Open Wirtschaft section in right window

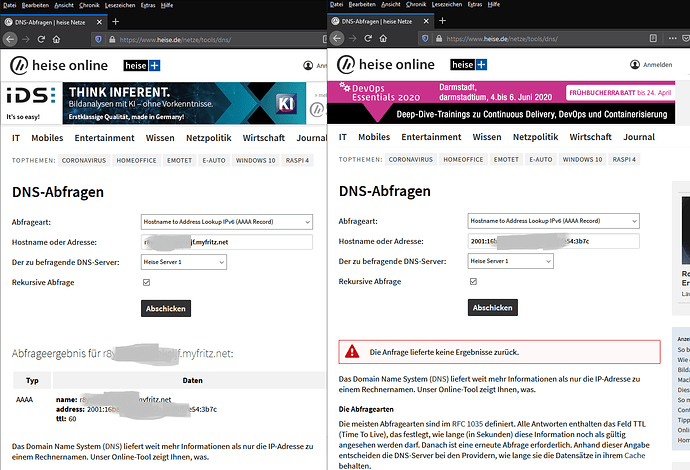tap(591, 137)
